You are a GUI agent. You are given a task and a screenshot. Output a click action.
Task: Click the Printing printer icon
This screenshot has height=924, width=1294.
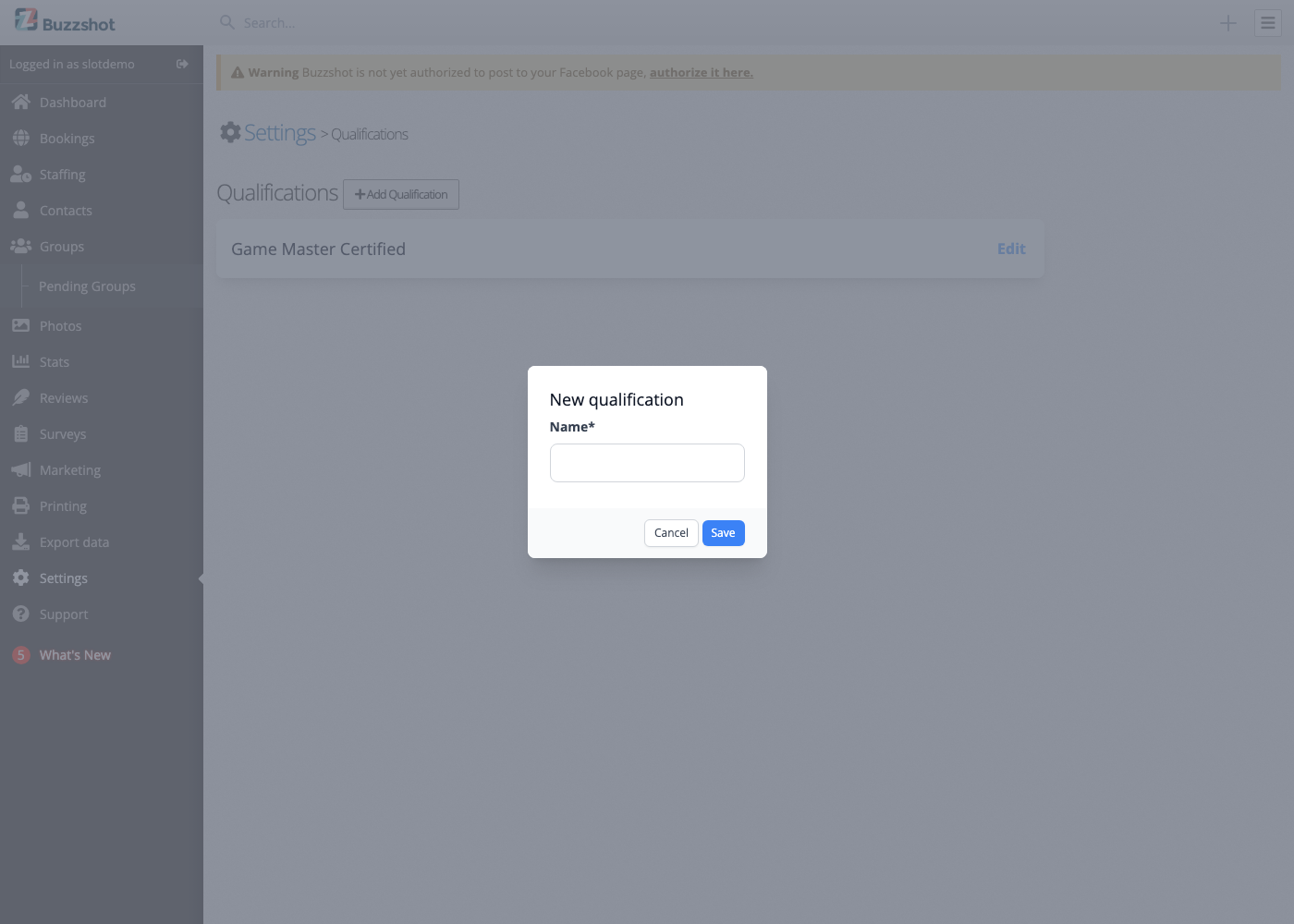[21, 506]
